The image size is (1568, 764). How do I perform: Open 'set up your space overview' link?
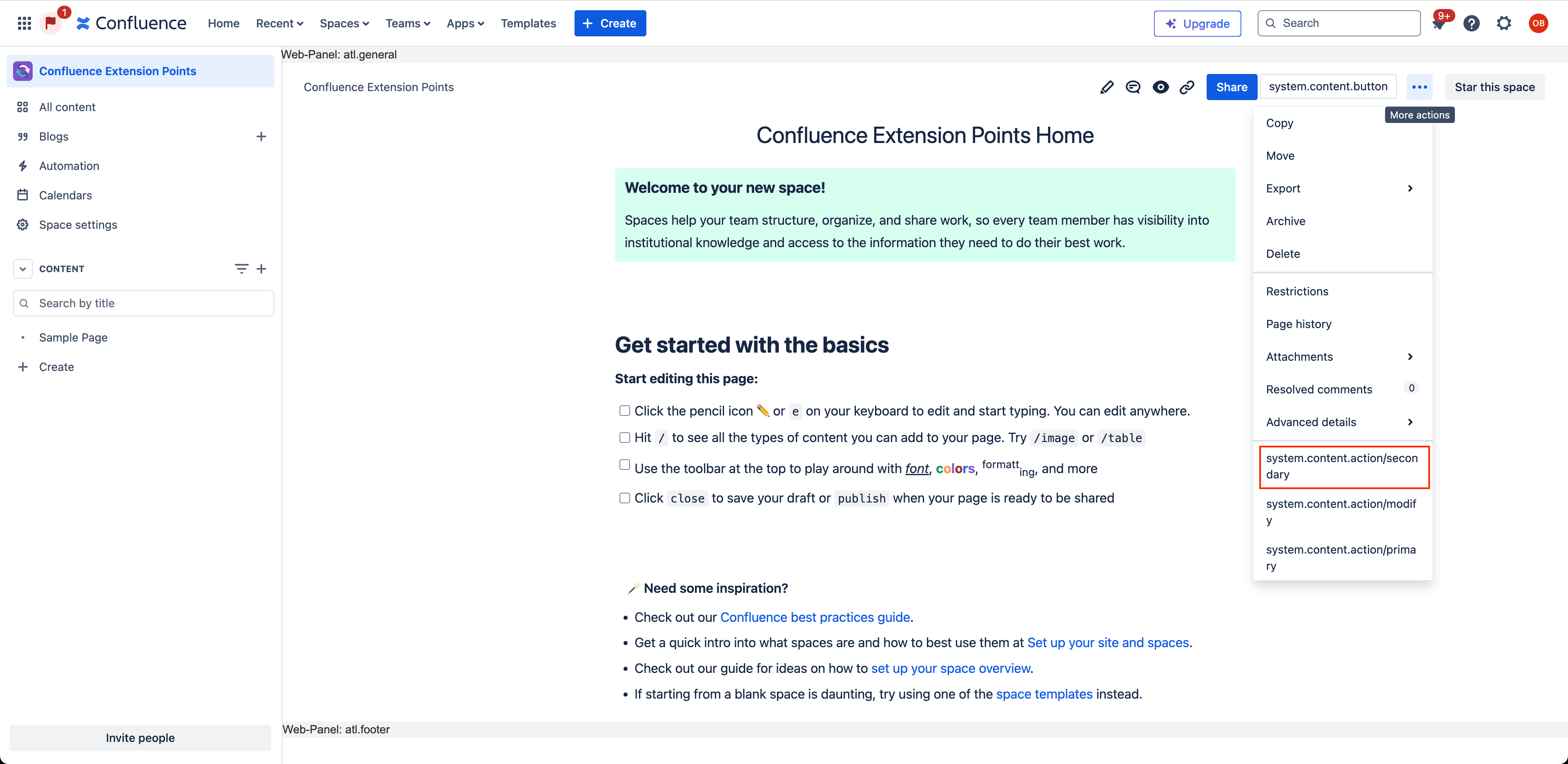[x=951, y=668]
